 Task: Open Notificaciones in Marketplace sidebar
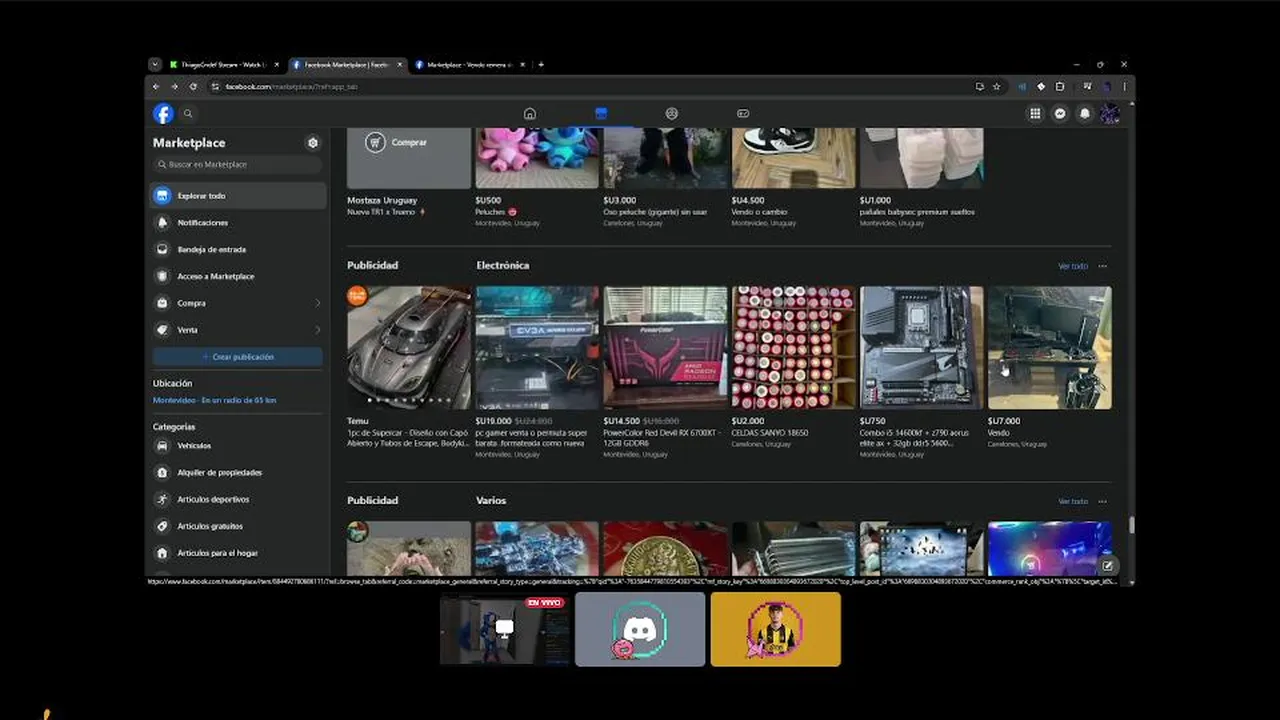tap(239, 223)
